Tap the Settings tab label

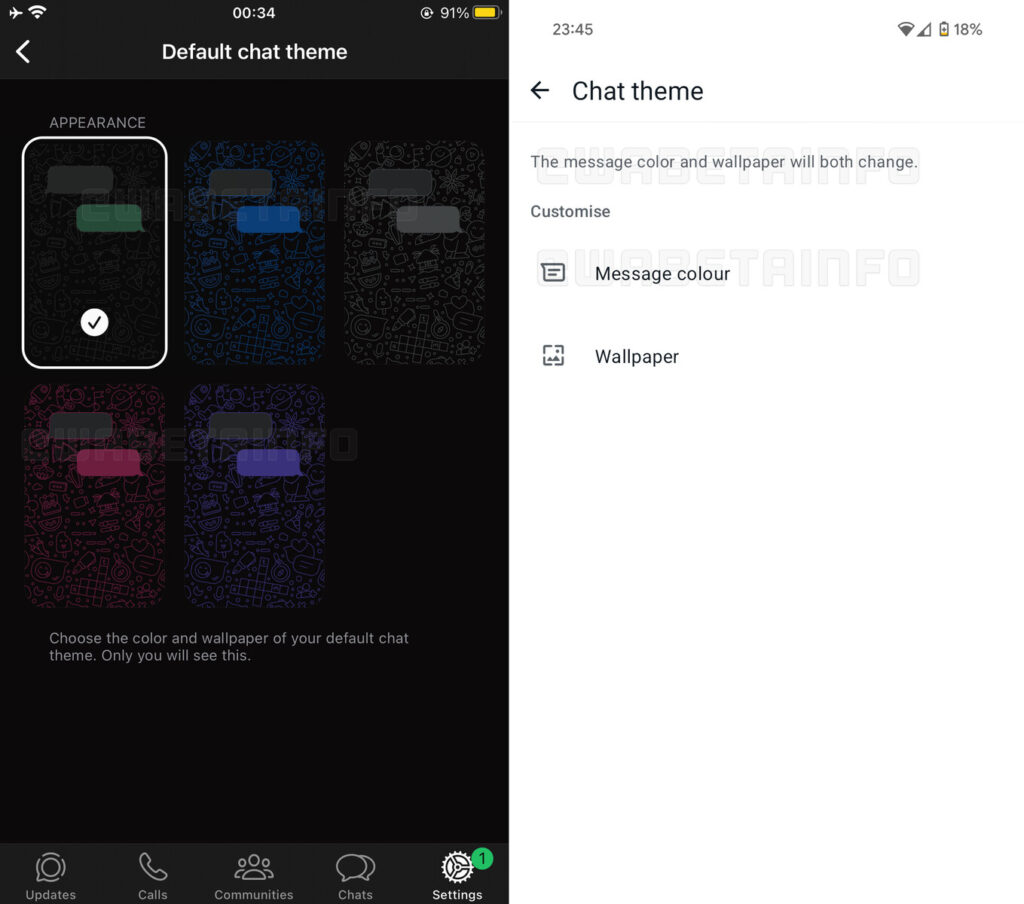point(457,895)
